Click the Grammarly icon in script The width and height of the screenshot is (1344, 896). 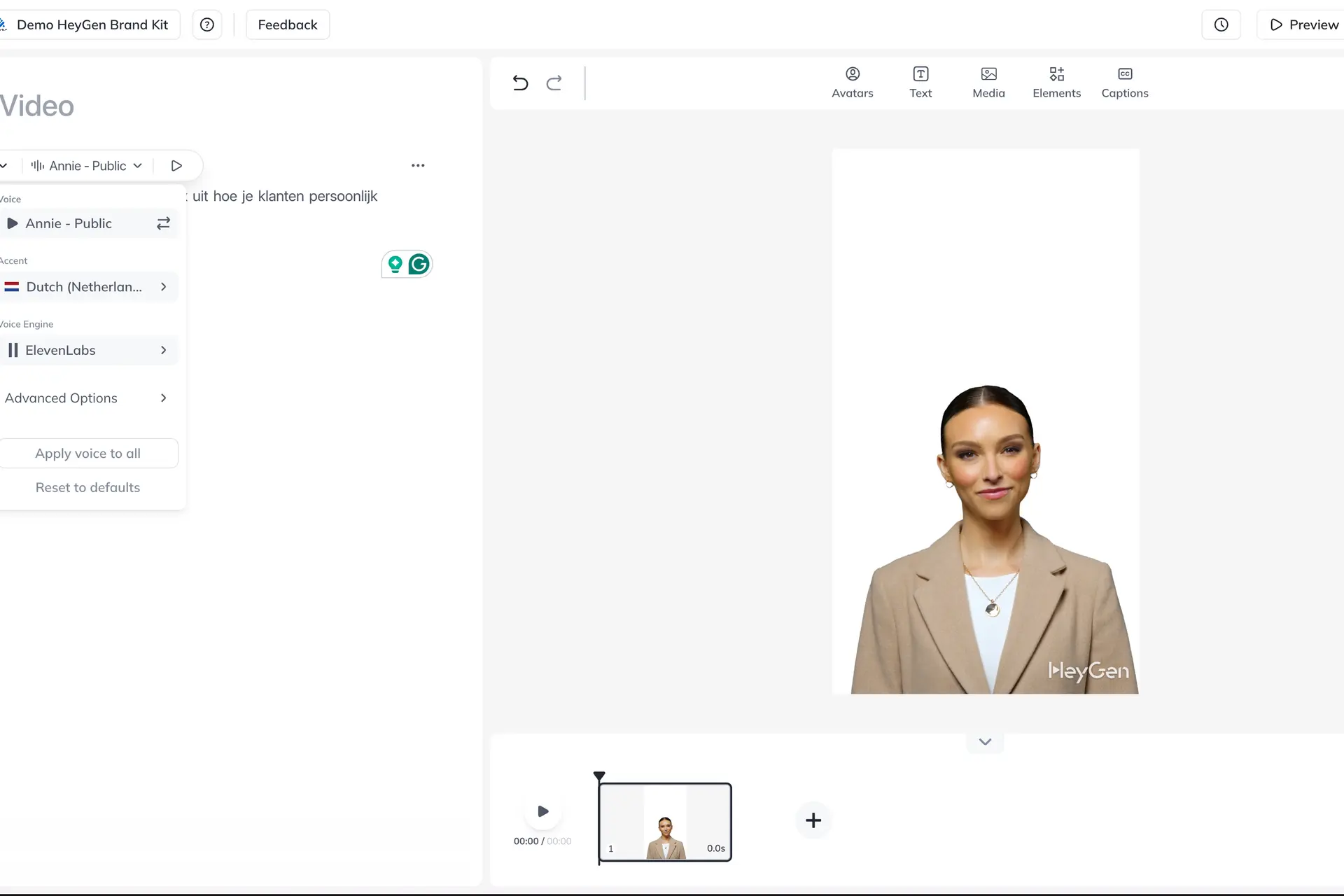pyautogui.click(x=419, y=264)
